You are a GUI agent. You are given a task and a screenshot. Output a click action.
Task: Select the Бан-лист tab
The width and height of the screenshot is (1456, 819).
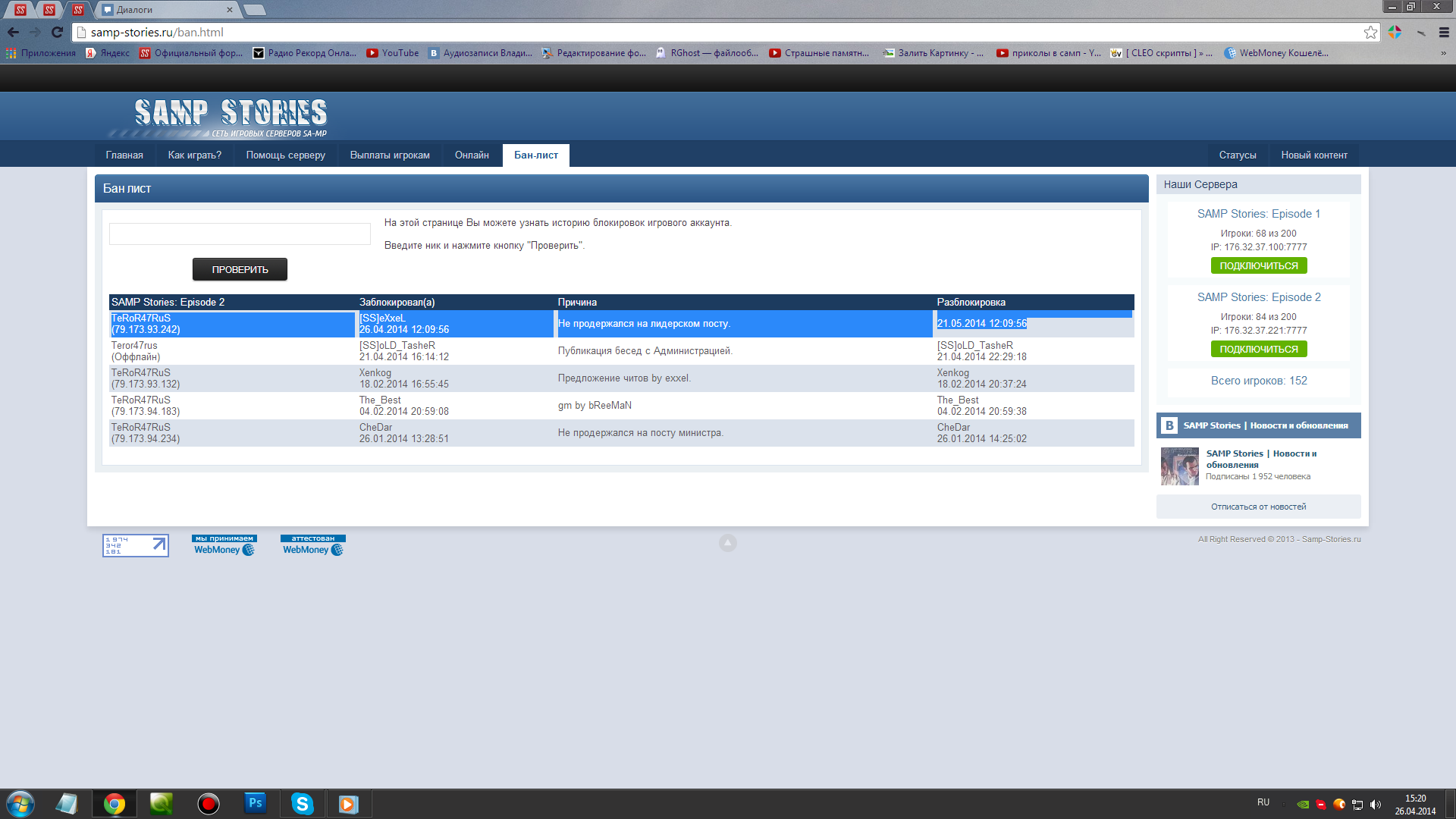pyautogui.click(x=536, y=155)
